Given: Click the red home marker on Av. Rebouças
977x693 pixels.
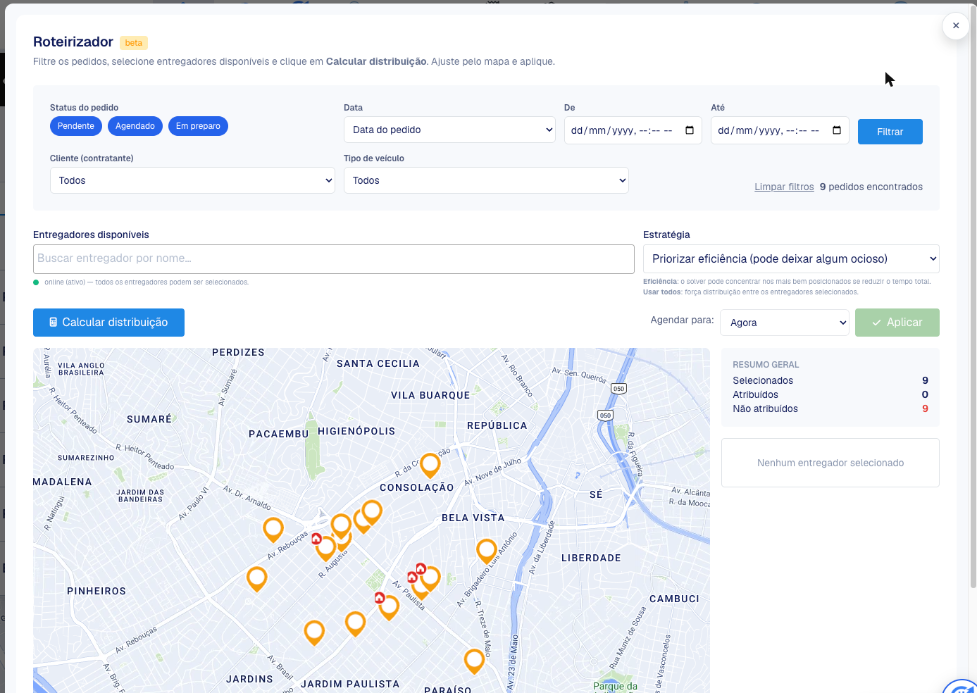Looking at the screenshot, I should coord(317,538).
